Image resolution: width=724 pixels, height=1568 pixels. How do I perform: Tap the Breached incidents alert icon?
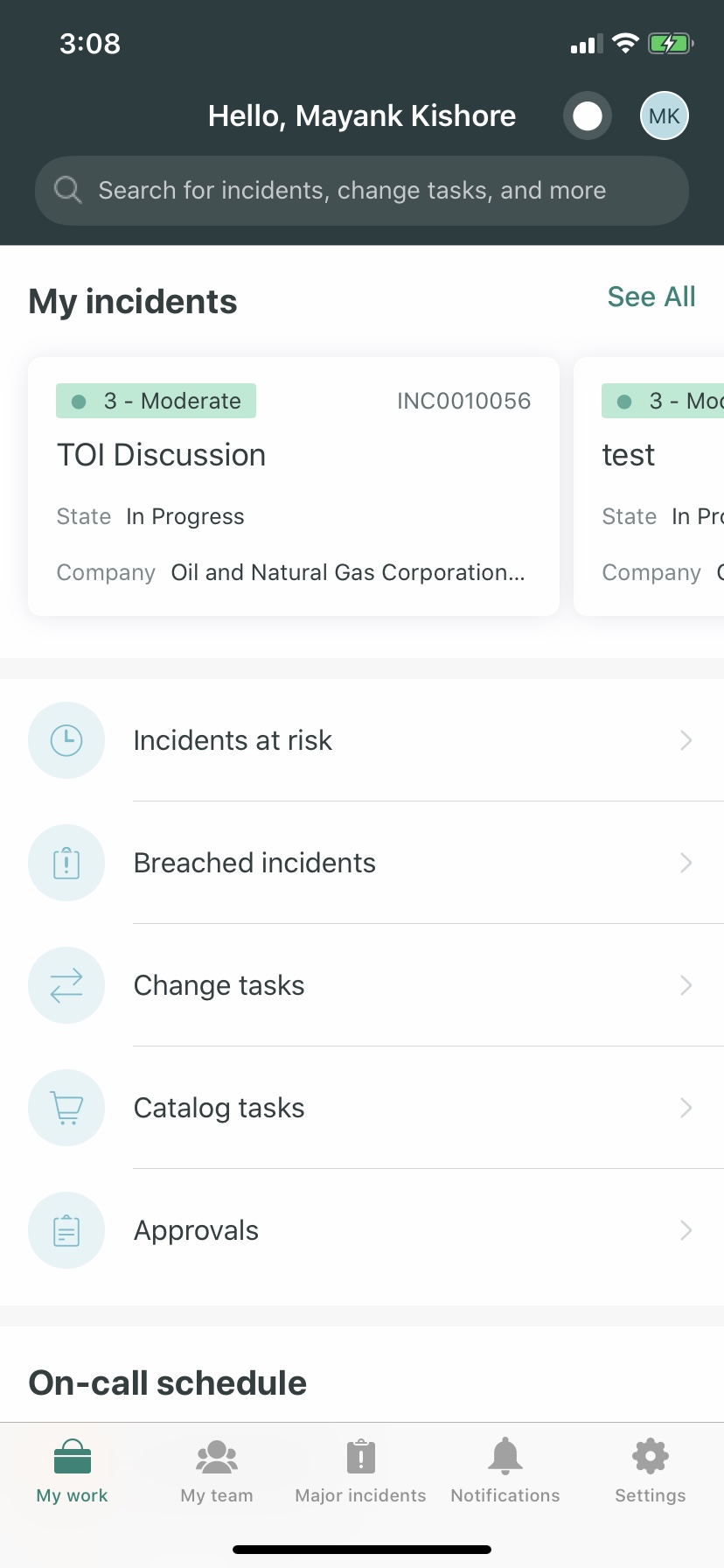click(x=66, y=863)
